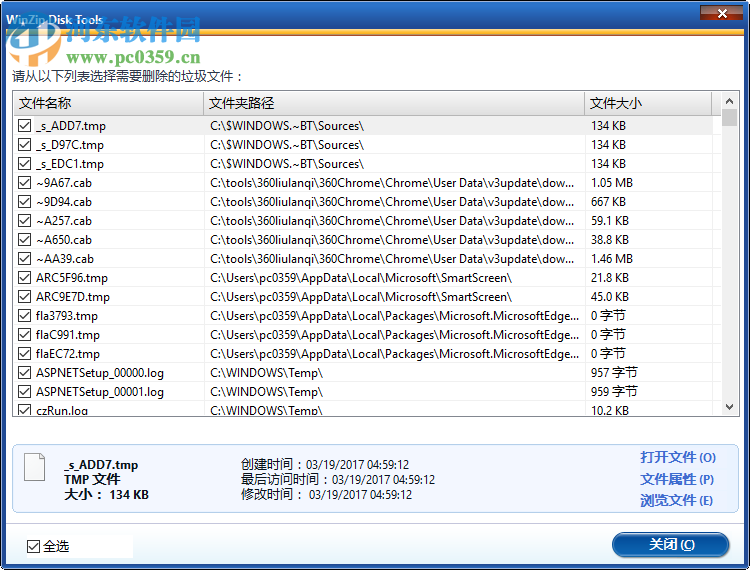Click the 38.8 KB size cell
Screen dimensions: 750x570
pos(610,240)
